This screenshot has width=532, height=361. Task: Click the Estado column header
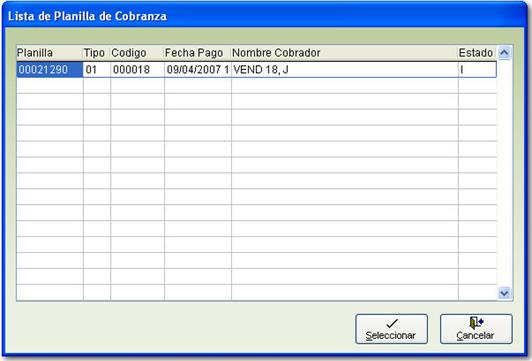click(x=477, y=53)
